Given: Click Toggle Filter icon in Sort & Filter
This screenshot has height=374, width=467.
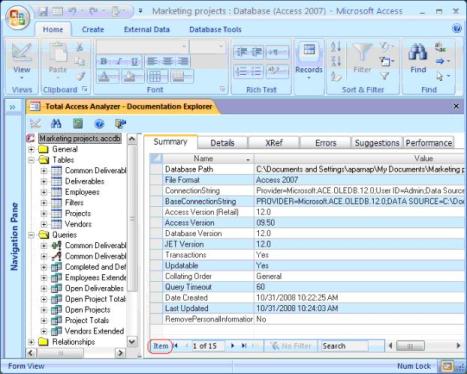Looking at the screenshot, I should coord(385,76).
